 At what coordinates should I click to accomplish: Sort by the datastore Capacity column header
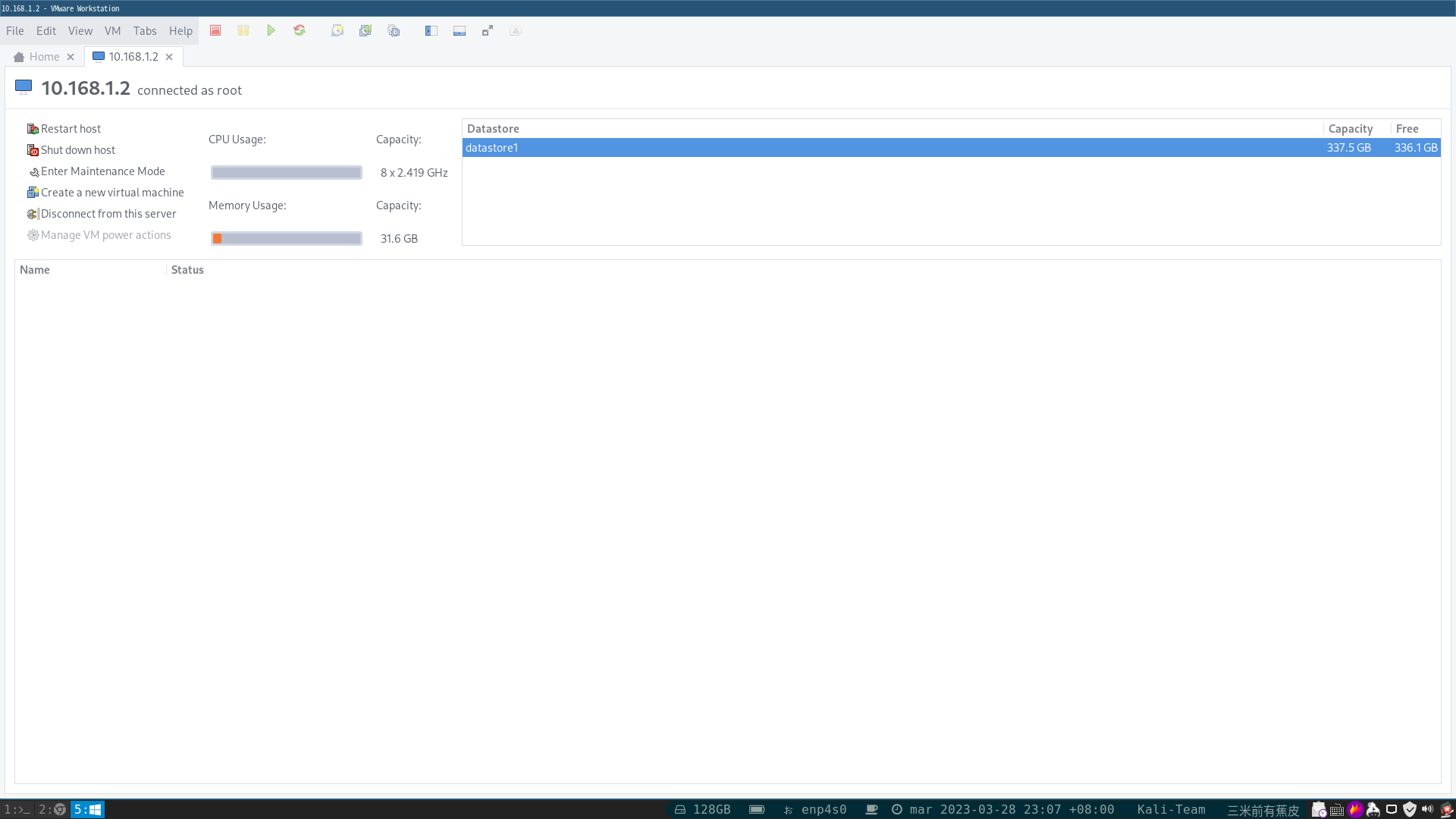pyautogui.click(x=1357, y=129)
